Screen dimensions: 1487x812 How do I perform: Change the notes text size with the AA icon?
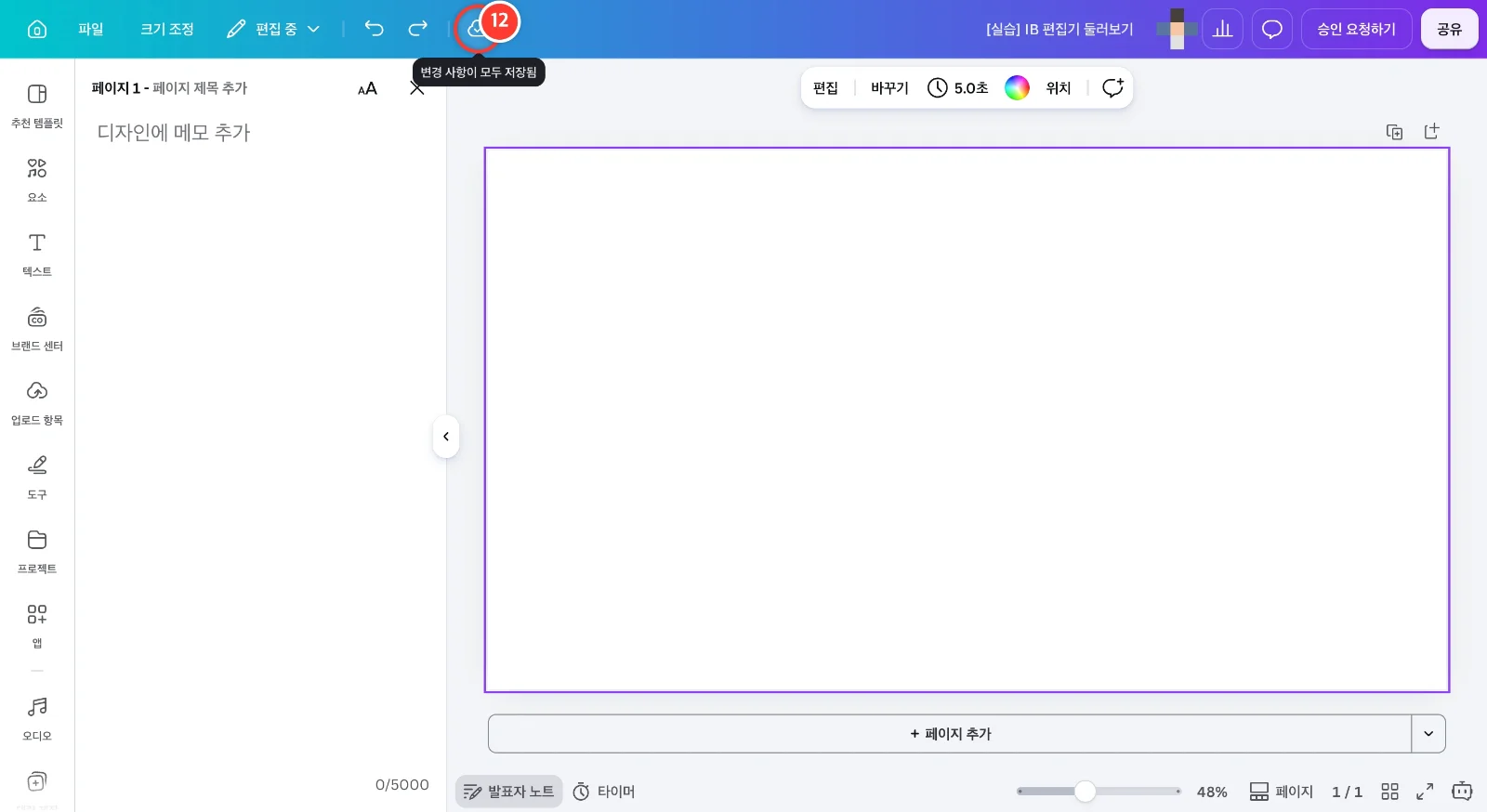pyautogui.click(x=367, y=88)
